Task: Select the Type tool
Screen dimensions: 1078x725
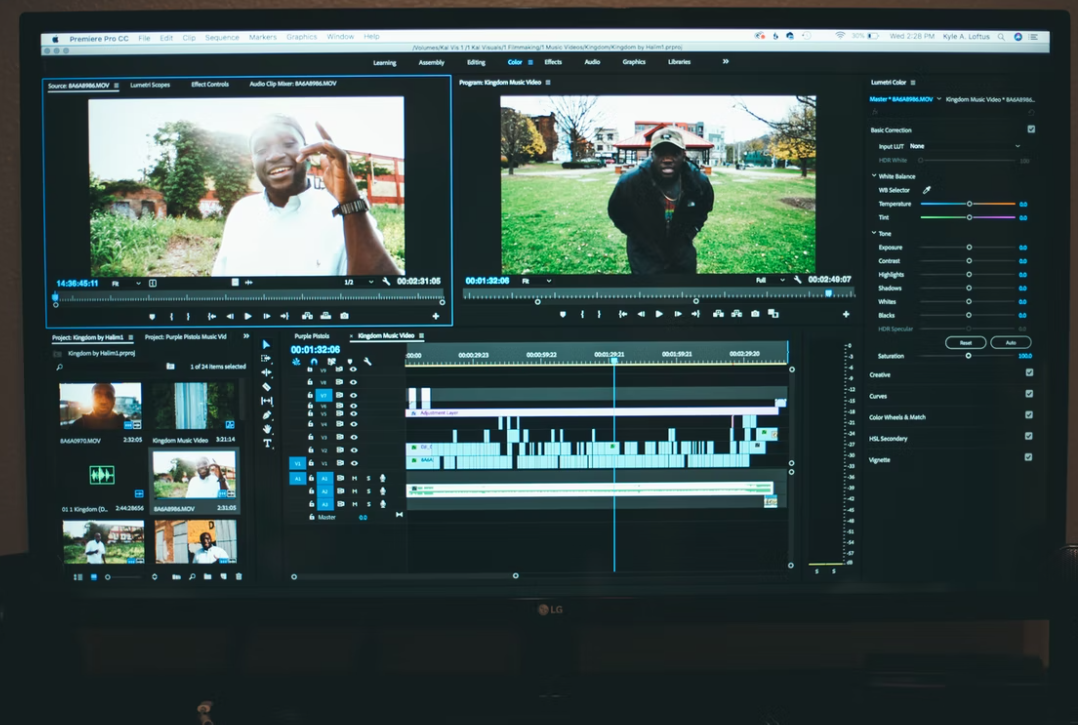Action: point(267,443)
